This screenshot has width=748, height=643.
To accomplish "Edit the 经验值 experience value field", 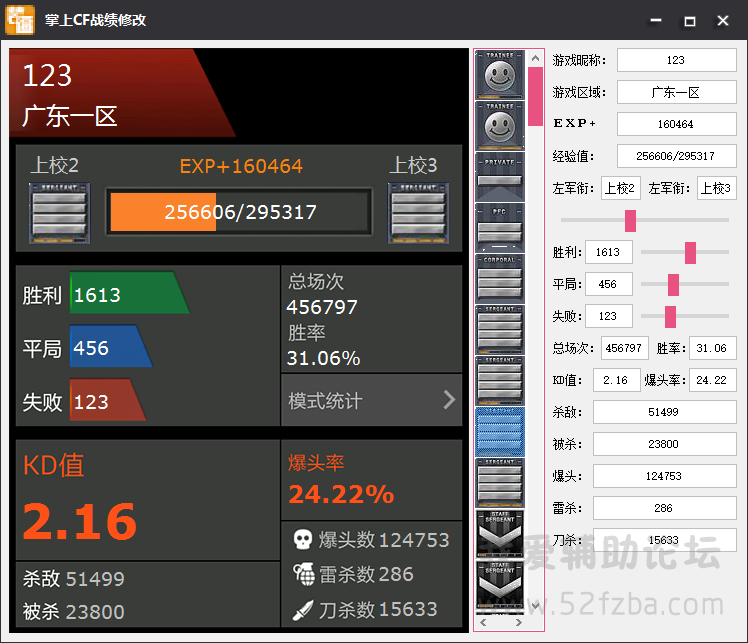I will (676, 156).
